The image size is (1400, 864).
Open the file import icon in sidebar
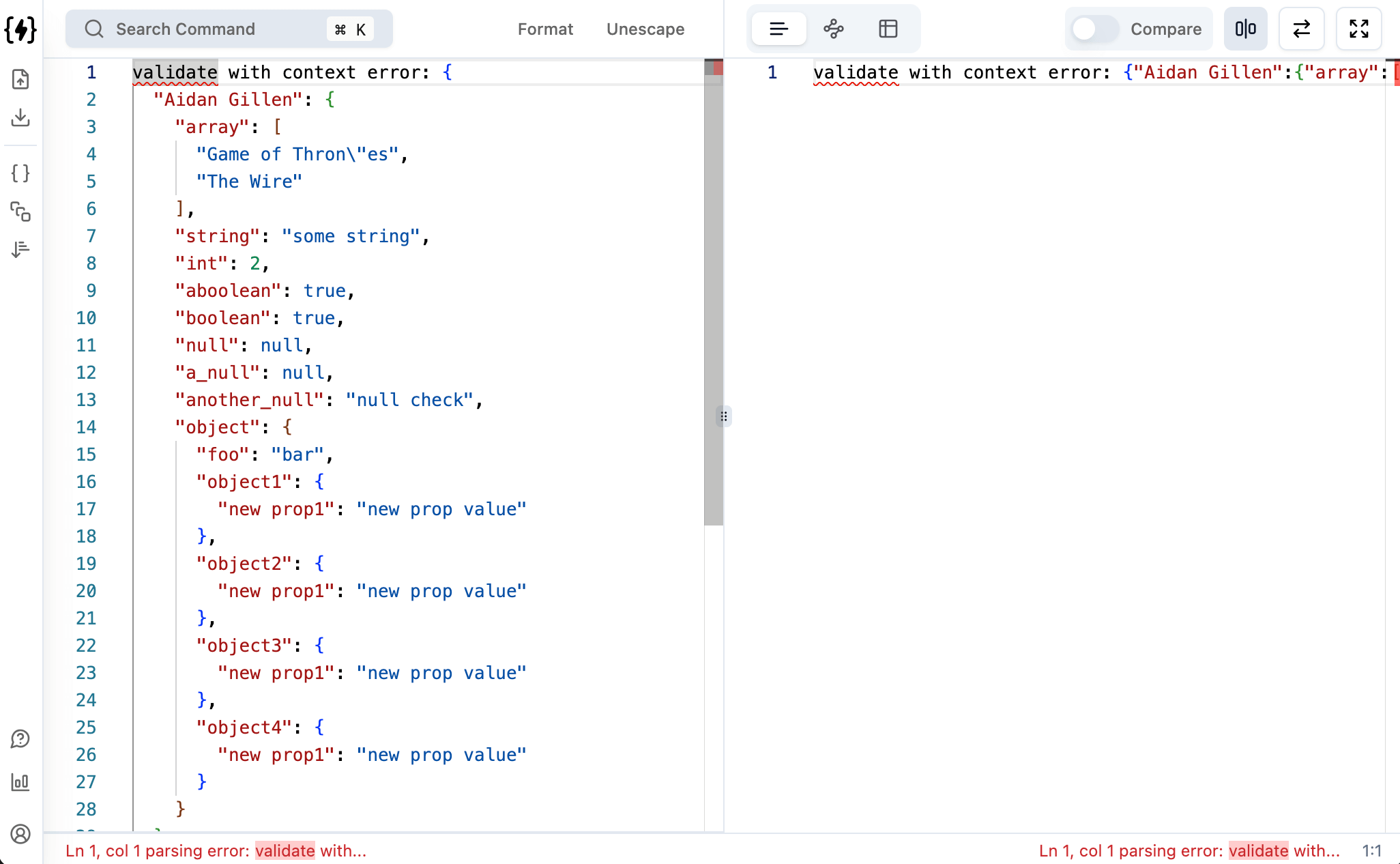point(20,79)
